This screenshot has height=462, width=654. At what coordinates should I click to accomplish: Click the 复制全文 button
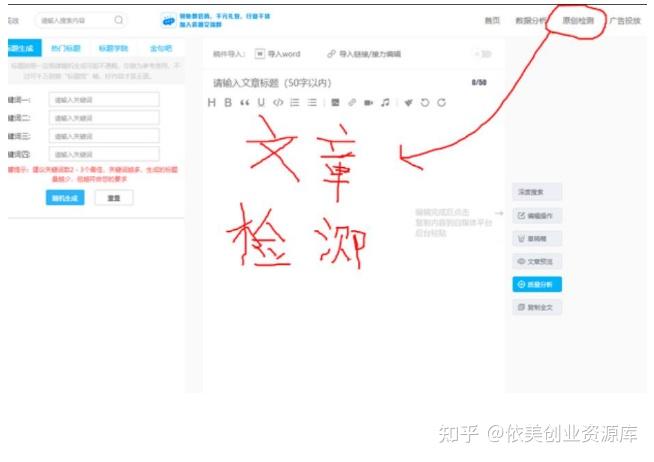[537, 307]
